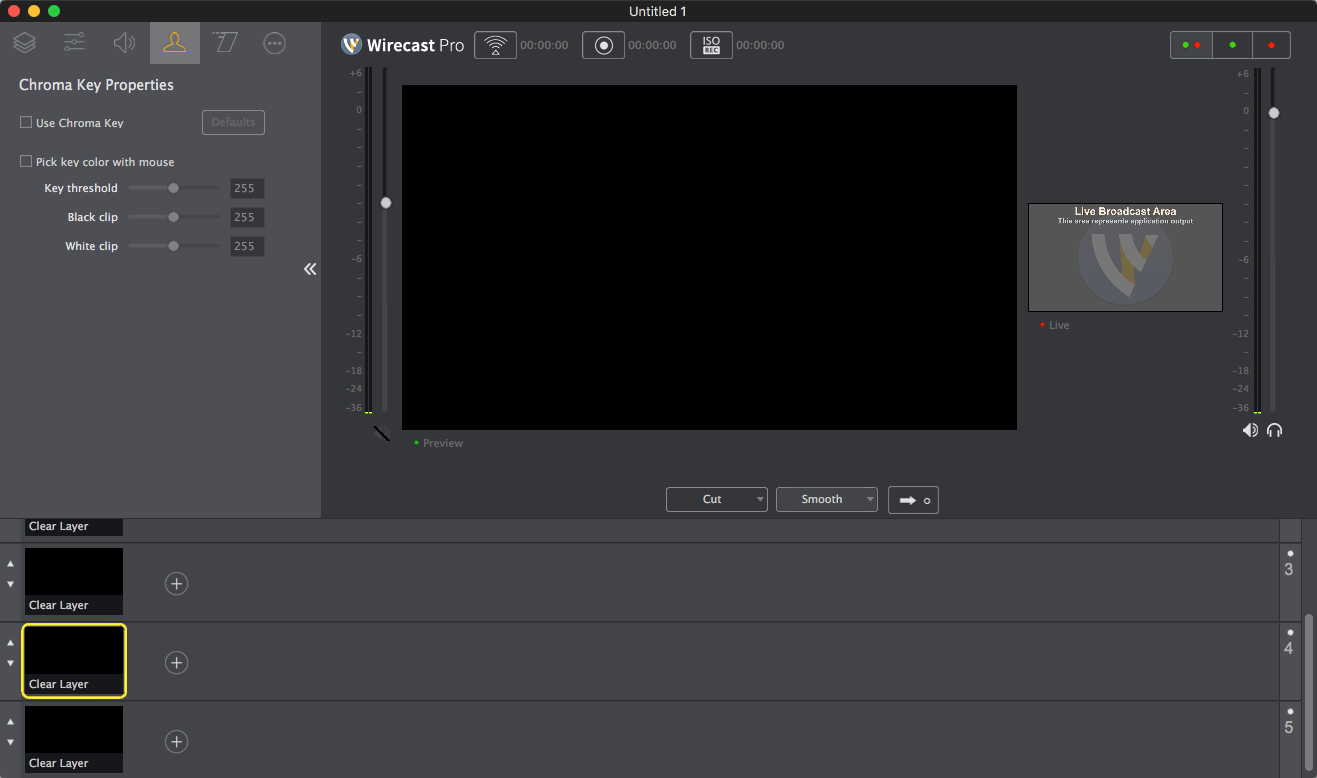Click the White clip value field
This screenshot has height=778, width=1317.
point(247,246)
